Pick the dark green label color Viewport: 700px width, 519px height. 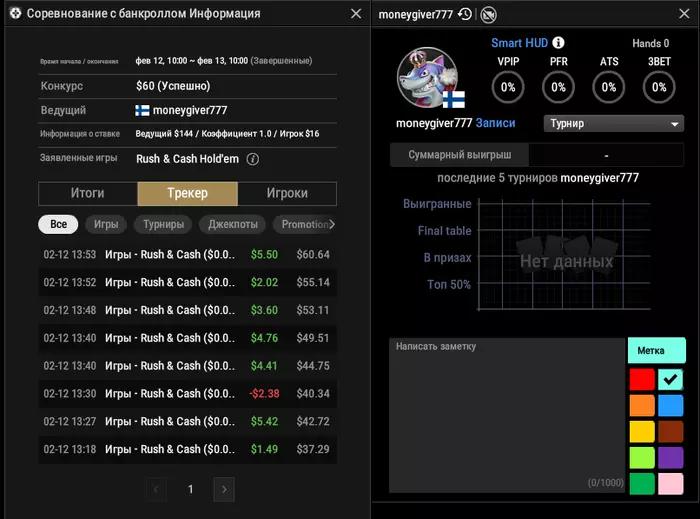642,484
